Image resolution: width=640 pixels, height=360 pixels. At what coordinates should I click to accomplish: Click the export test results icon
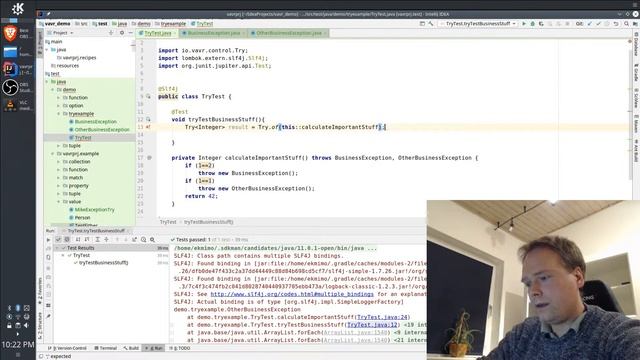click(x=134, y=240)
